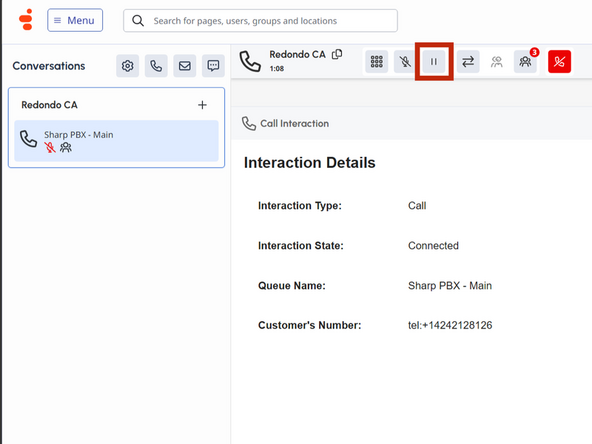The image size is (592, 444).
Task: End the call with red hang-up button
Action: click(x=559, y=62)
